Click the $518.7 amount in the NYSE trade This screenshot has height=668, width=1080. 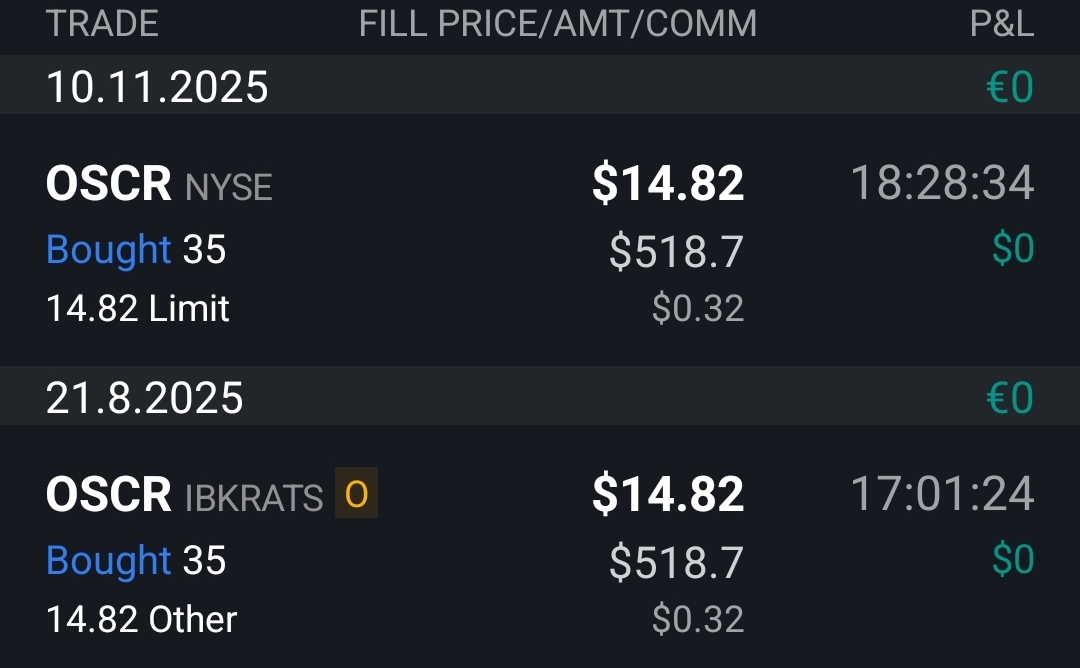[x=676, y=251]
